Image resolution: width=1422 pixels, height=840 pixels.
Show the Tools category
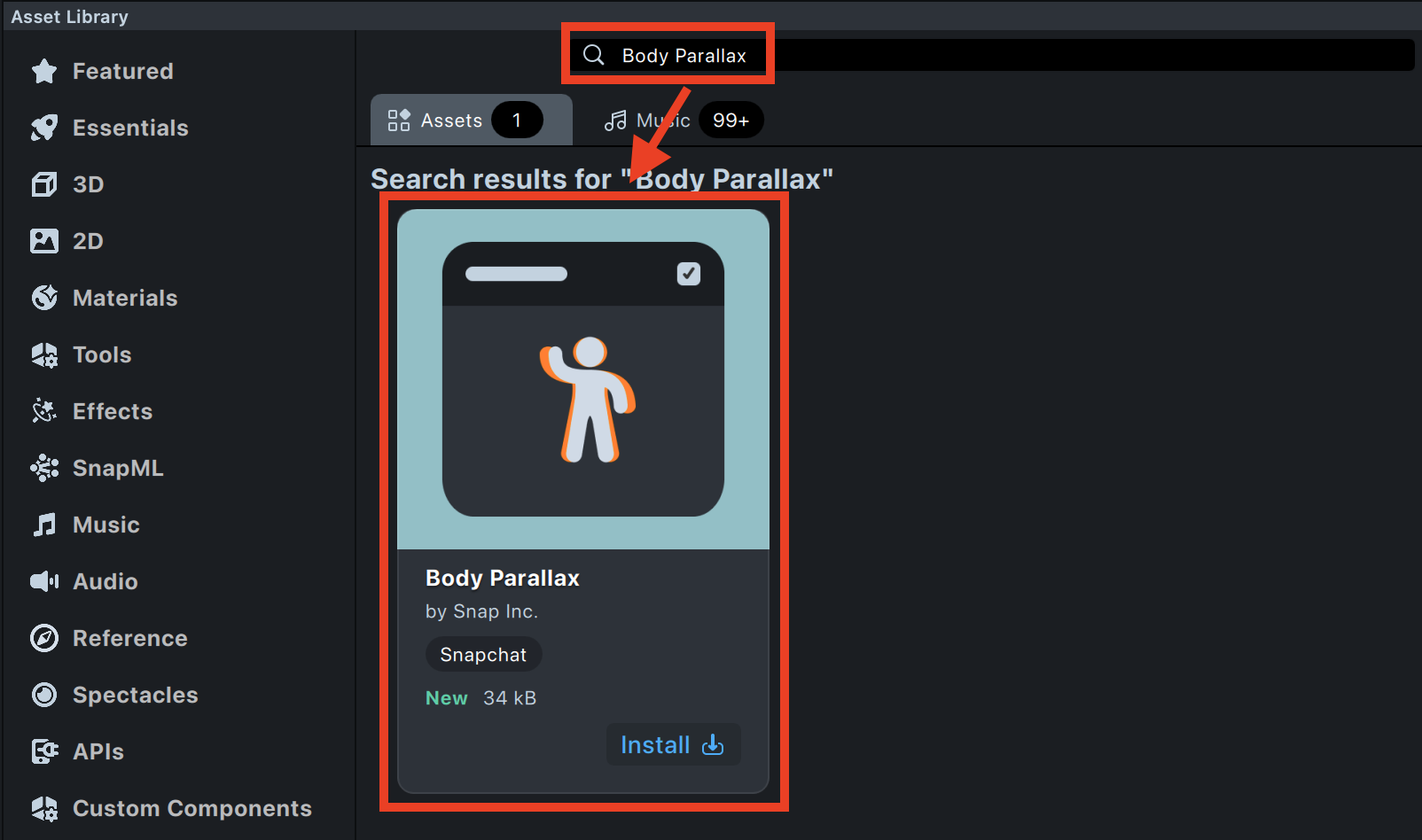click(81, 354)
